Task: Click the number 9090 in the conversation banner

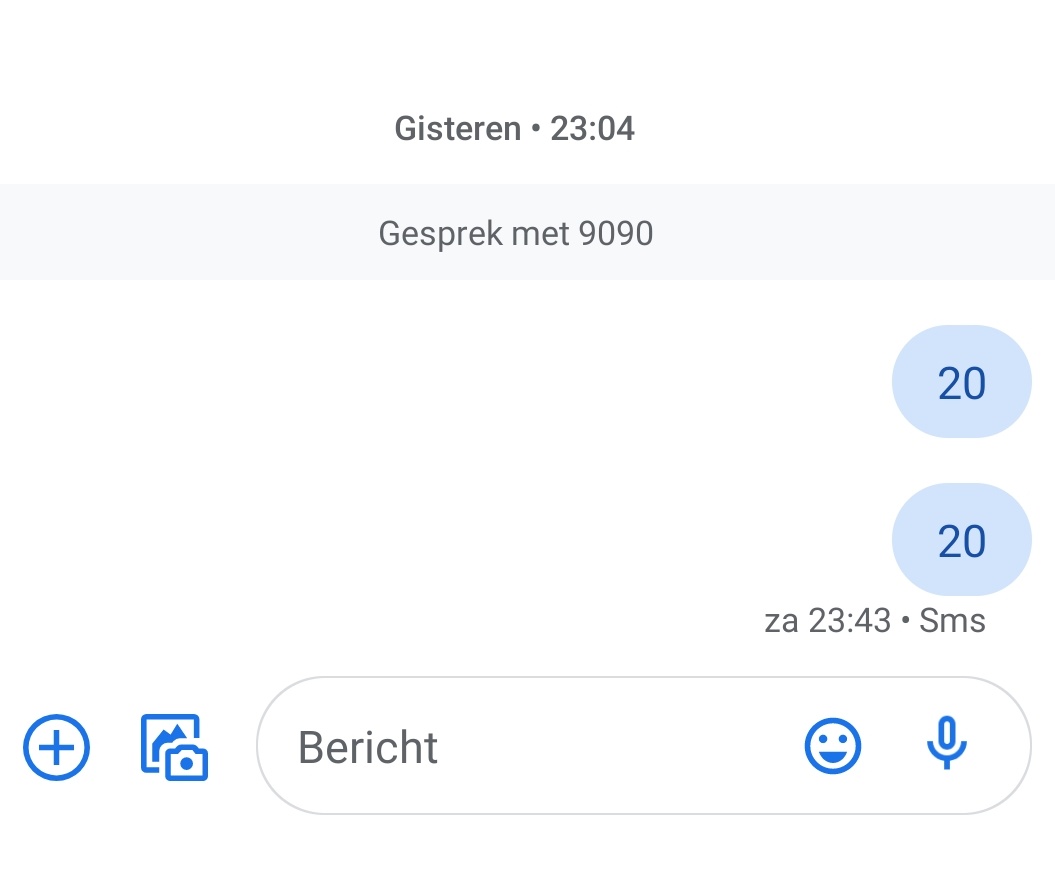Action: pos(616,233)
